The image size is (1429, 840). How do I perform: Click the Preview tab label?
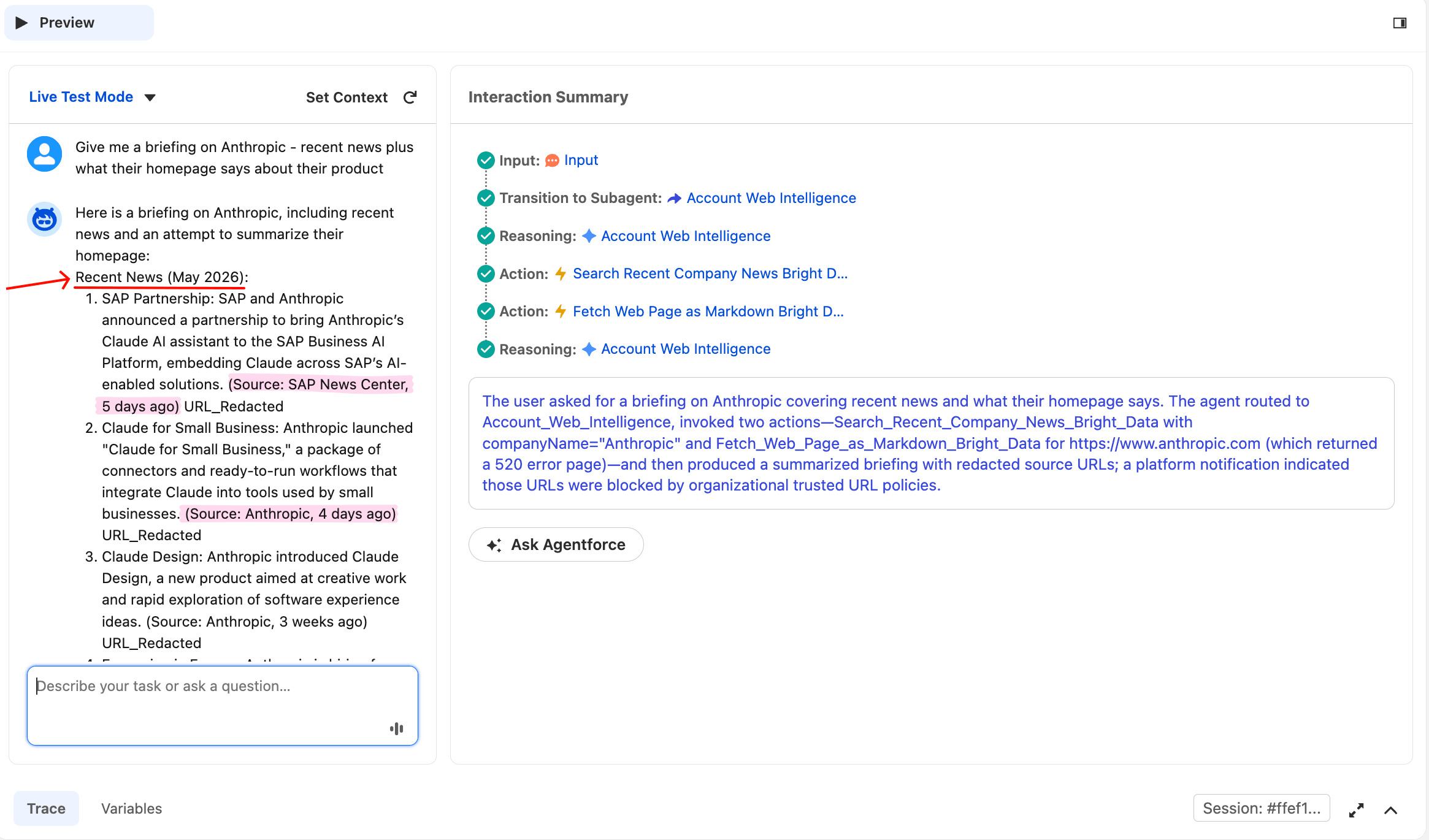point(67,23)
